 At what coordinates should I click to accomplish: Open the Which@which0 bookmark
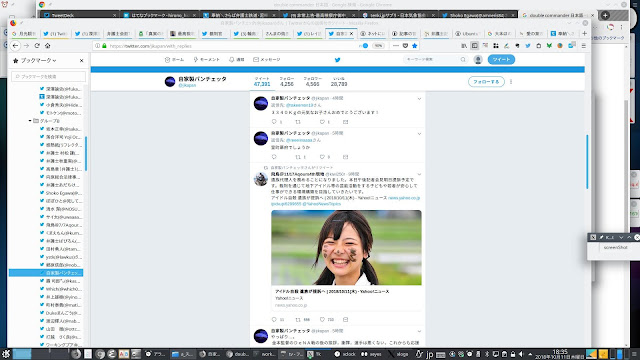(x=61, y=289)
